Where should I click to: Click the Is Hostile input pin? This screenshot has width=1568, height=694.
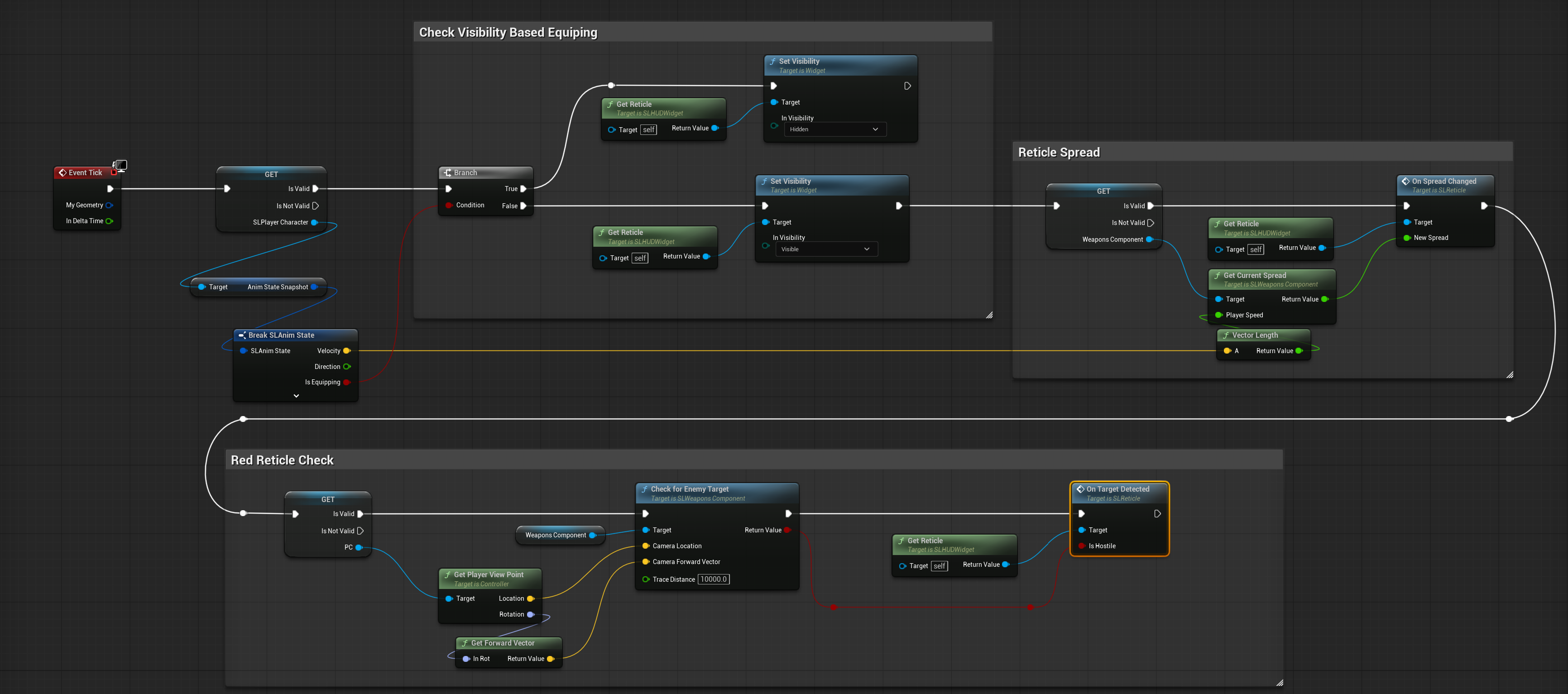click(x=1082, y=546)
